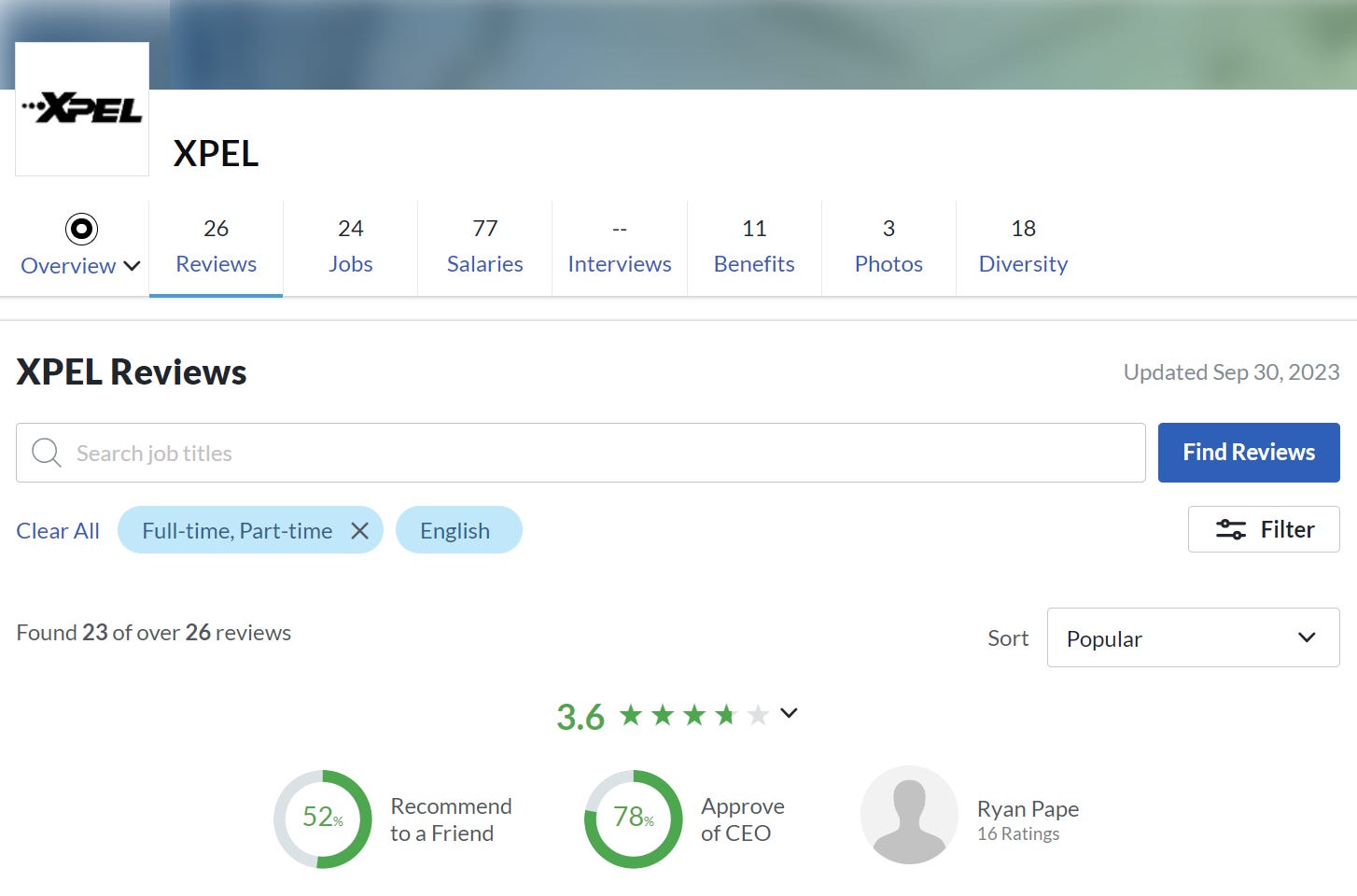Click the Found 23 of over 26 reviews text
This screenshot has width=1357, height=896.
[154, 633]
